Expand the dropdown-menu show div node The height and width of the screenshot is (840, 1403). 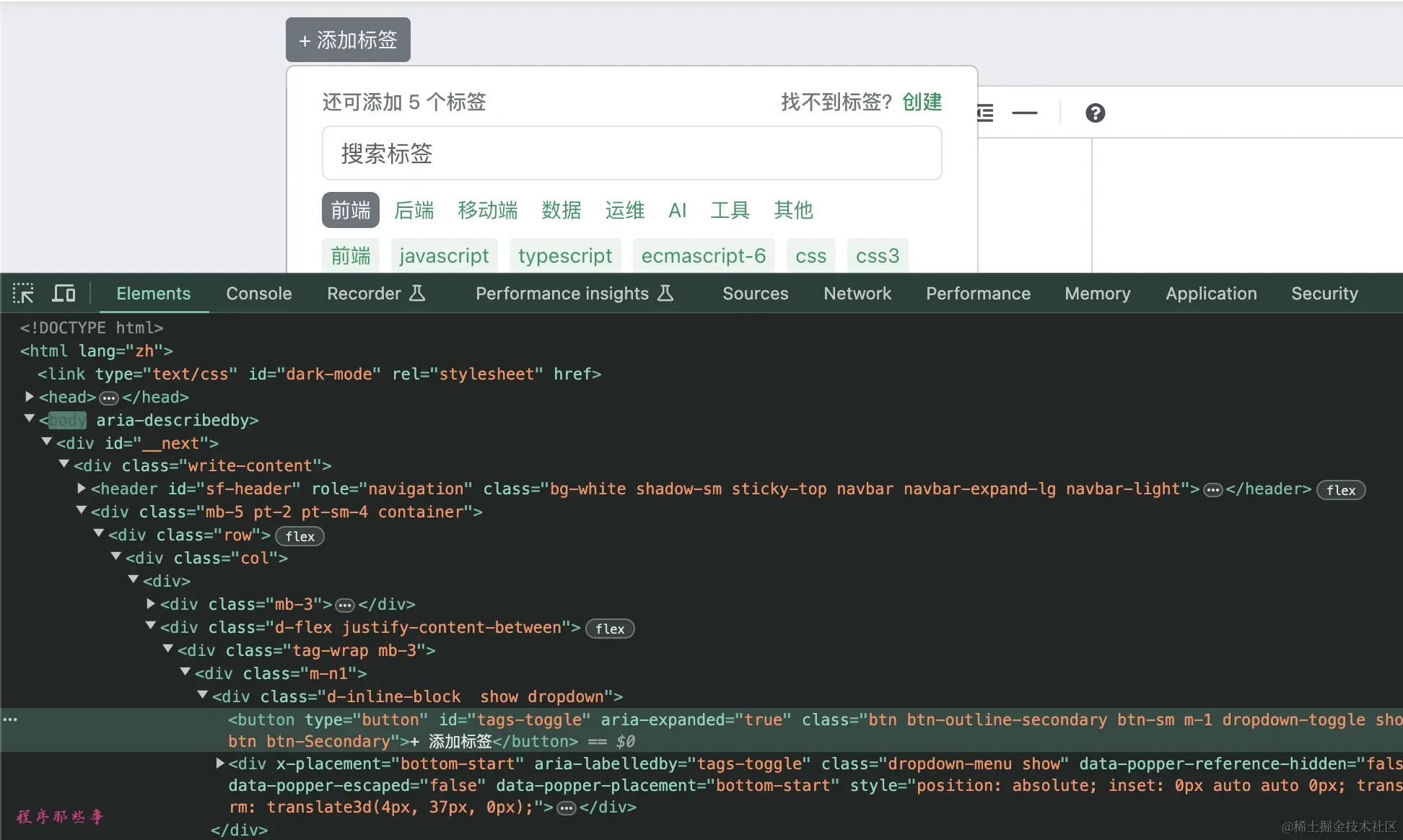click(x=220, y=763)
